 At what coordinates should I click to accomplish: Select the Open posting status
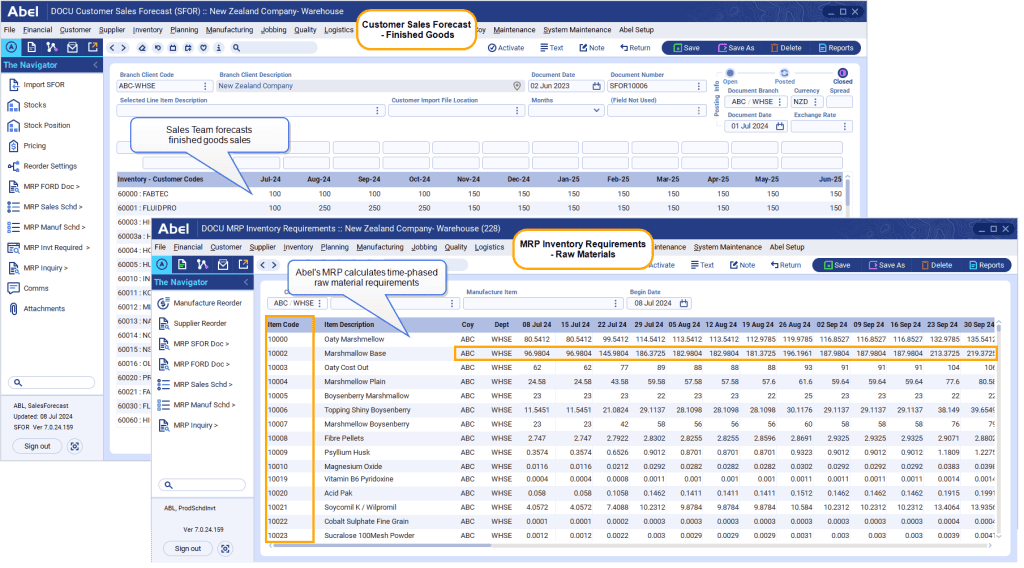point(730,73)
